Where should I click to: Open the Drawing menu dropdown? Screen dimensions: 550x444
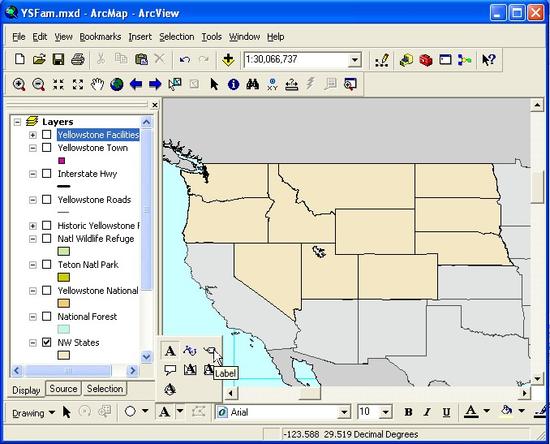[x=33, y=413]
